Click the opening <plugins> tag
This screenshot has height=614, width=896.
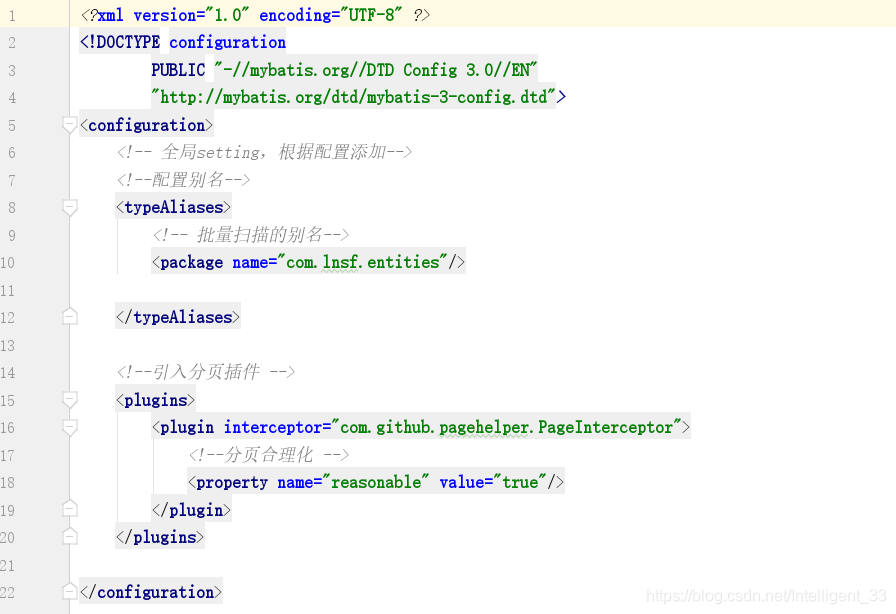coord(155,400)
